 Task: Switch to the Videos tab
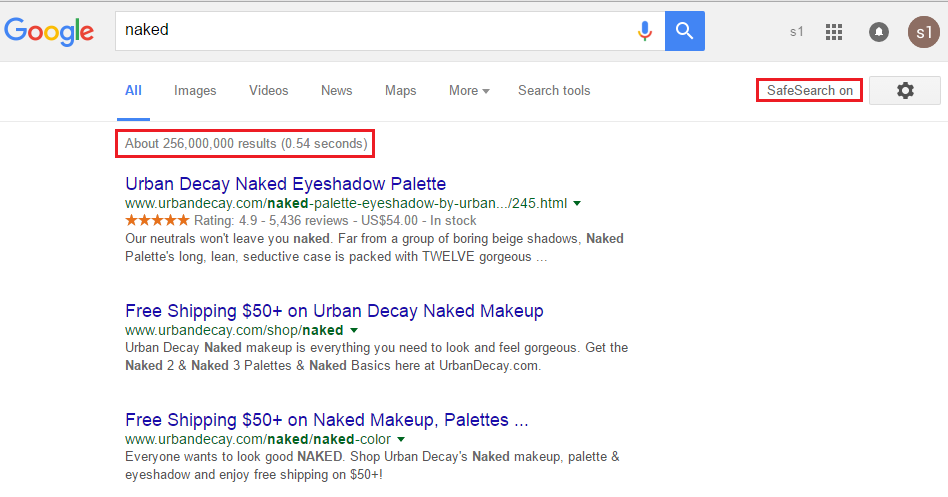click(x=268, y=91)
